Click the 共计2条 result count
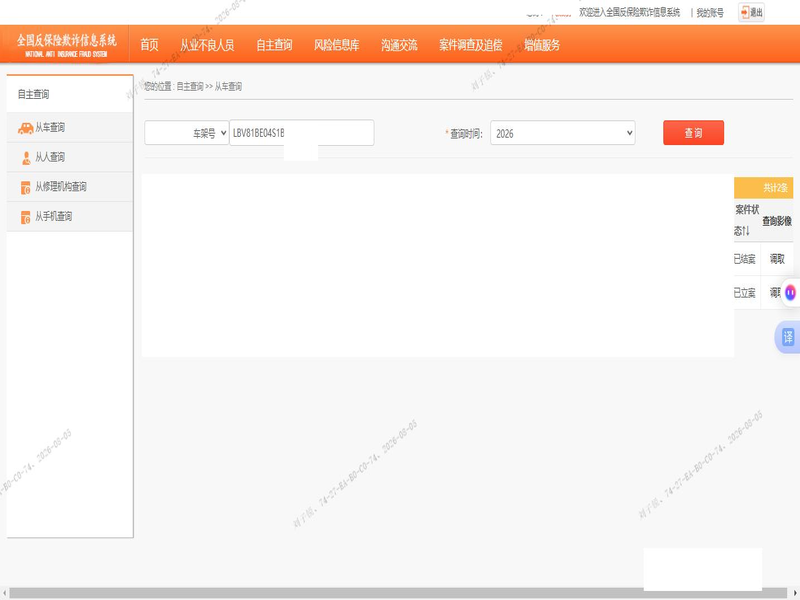The width and height of the screenshot is (800, 600). pyautogui.click(x=775, y=188)
